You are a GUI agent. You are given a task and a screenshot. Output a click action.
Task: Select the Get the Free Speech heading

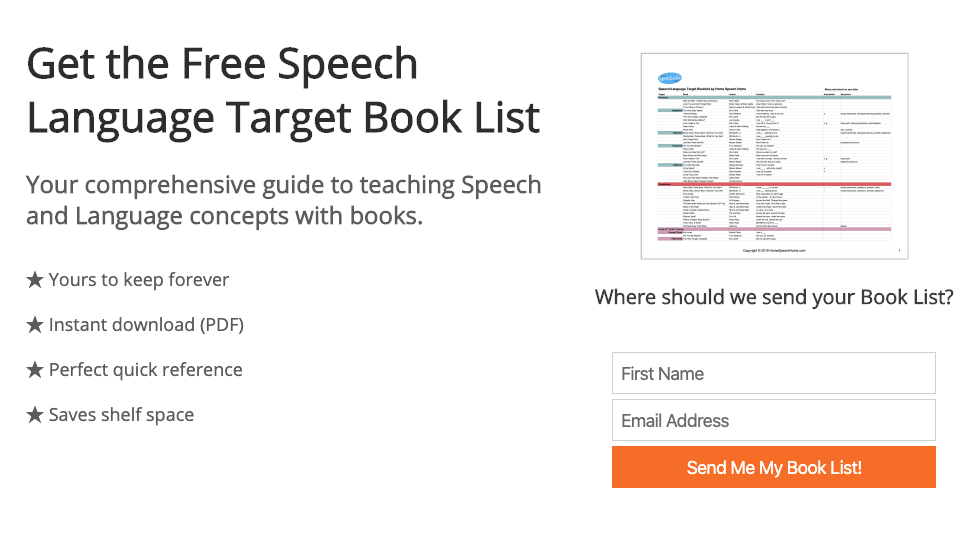click(x=222, y=64)
